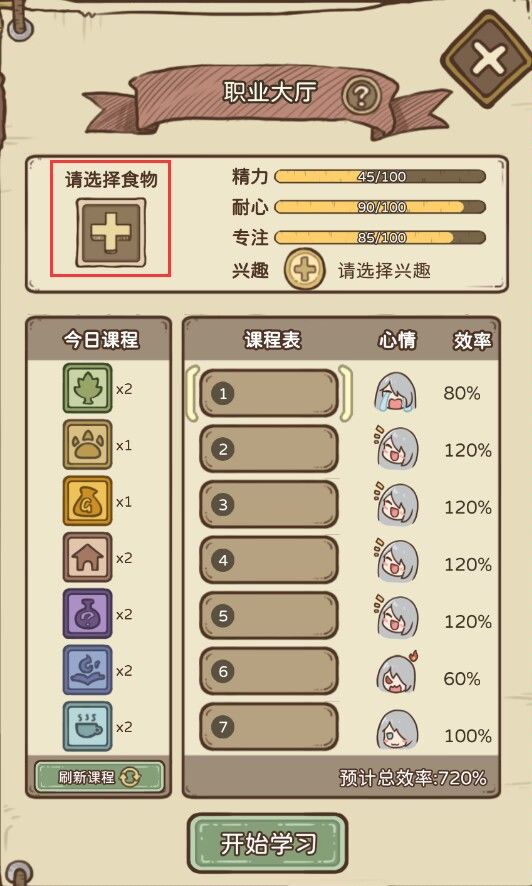This screenshot has height=886, width=532.
Task: Close the 职业大厅 panel with X
Action: (487, 58)
